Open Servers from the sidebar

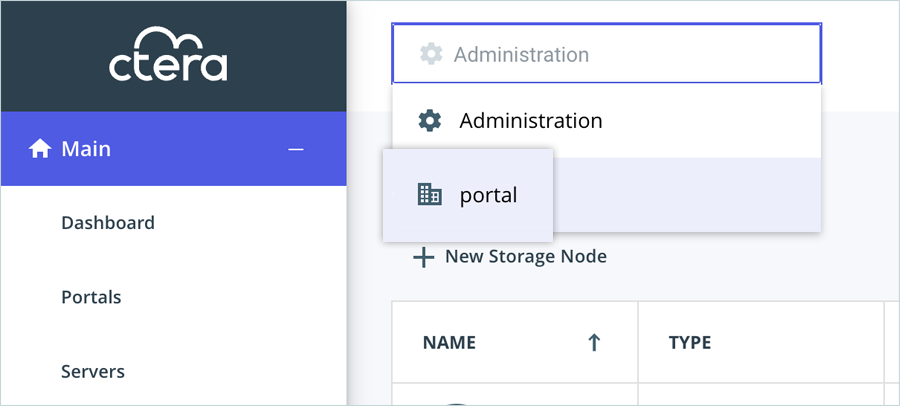click(x=93, y=371)
